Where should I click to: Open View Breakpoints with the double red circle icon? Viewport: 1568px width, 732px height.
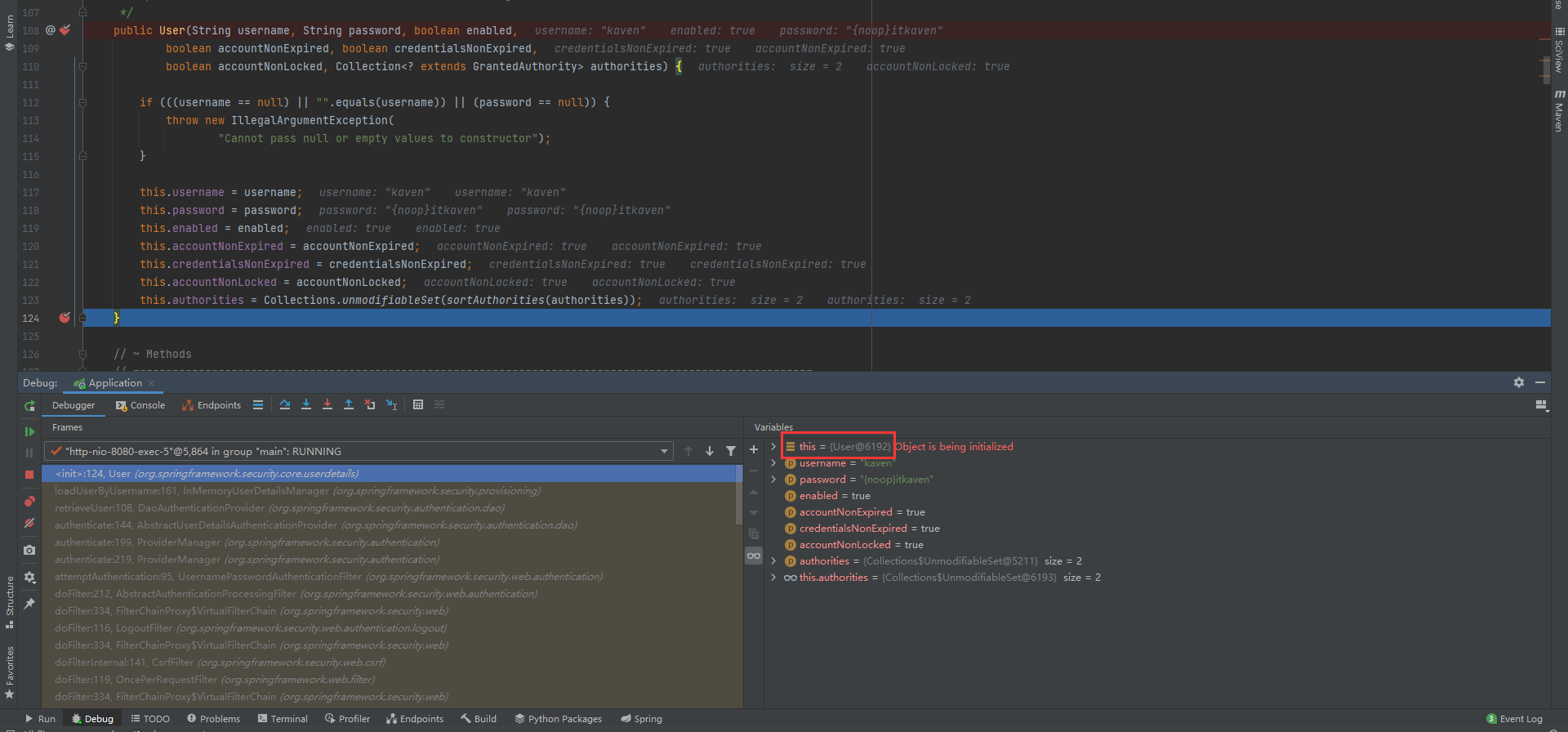tap(29, 501)
